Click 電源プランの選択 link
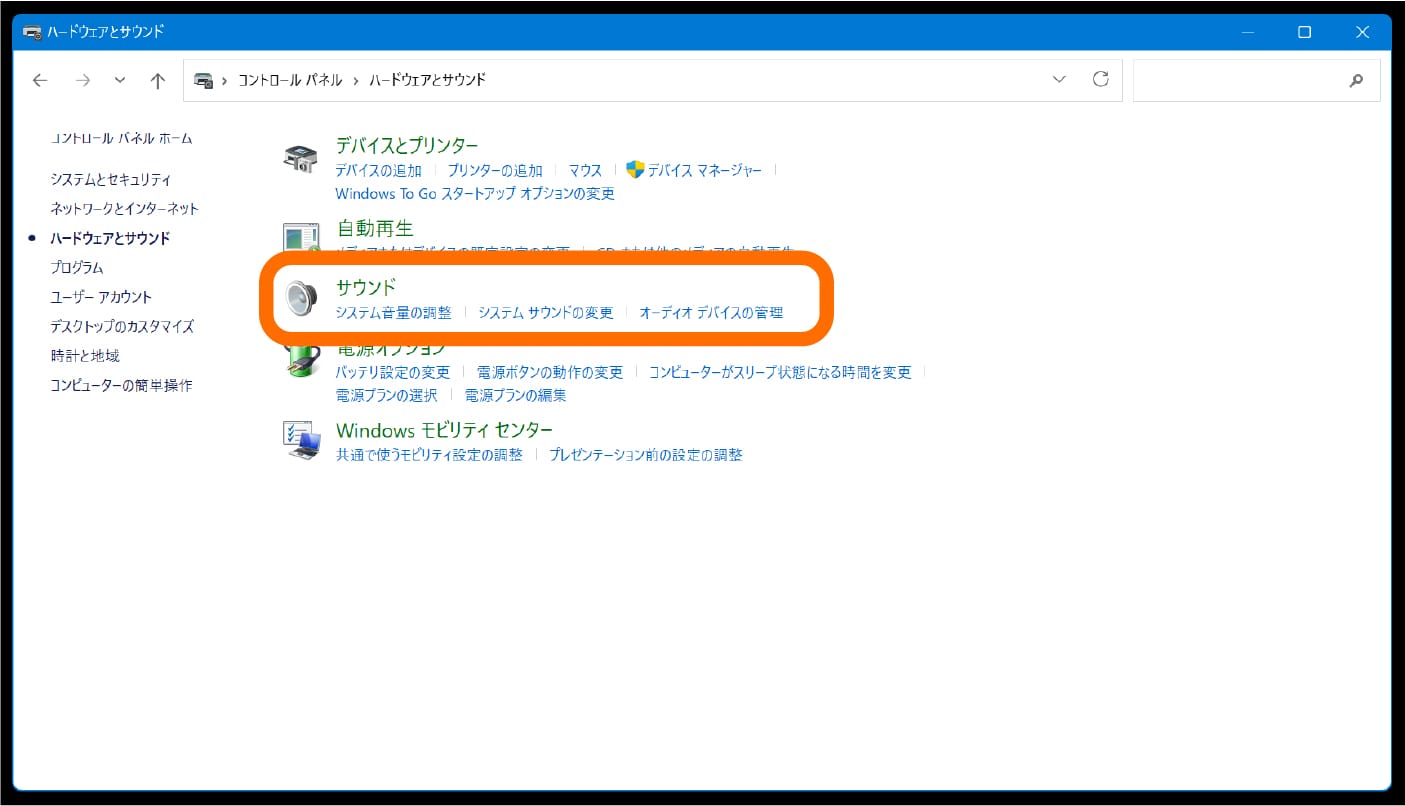1405x806 pixels. 386,395
